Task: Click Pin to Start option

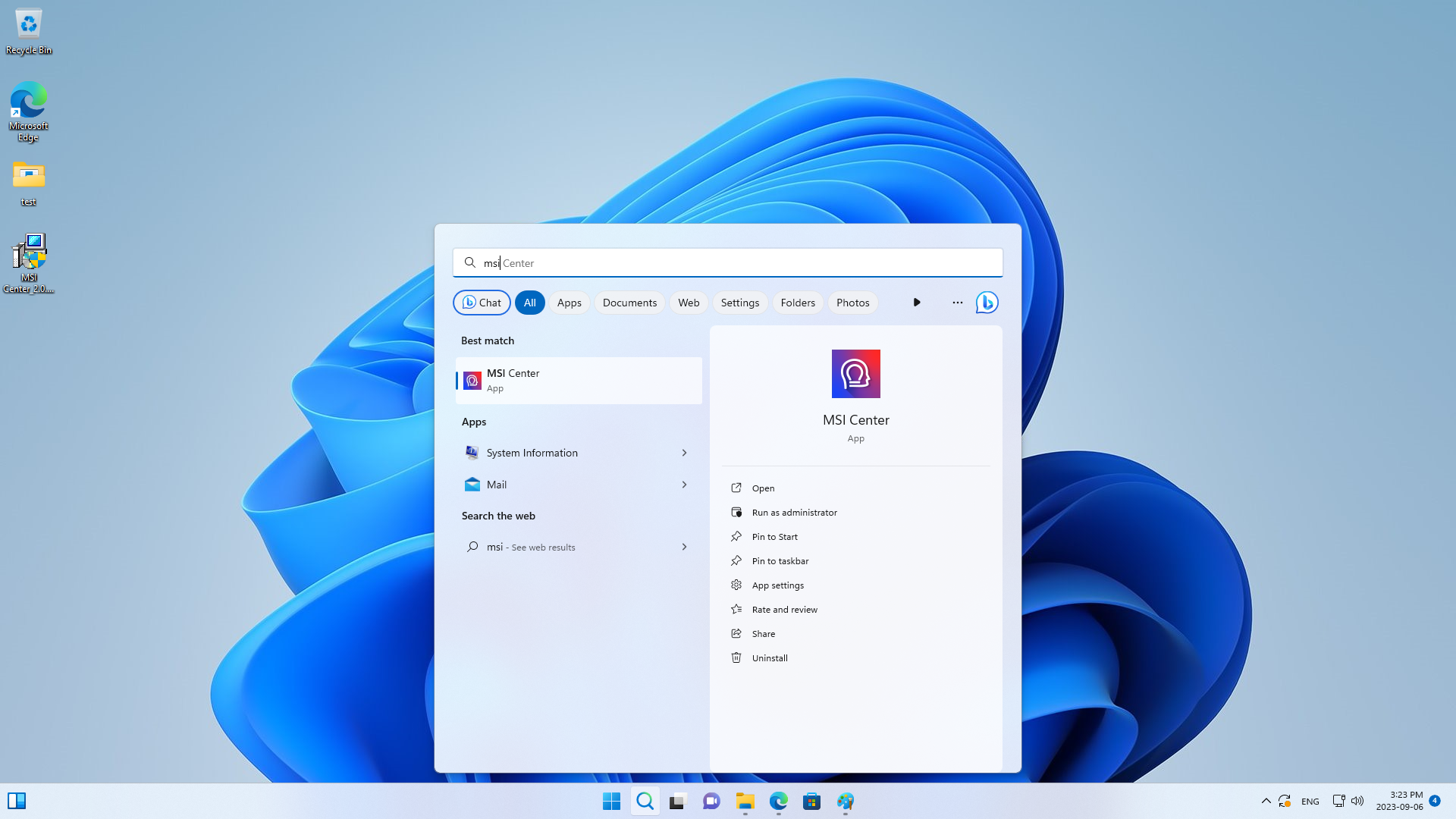Action: 775,536
